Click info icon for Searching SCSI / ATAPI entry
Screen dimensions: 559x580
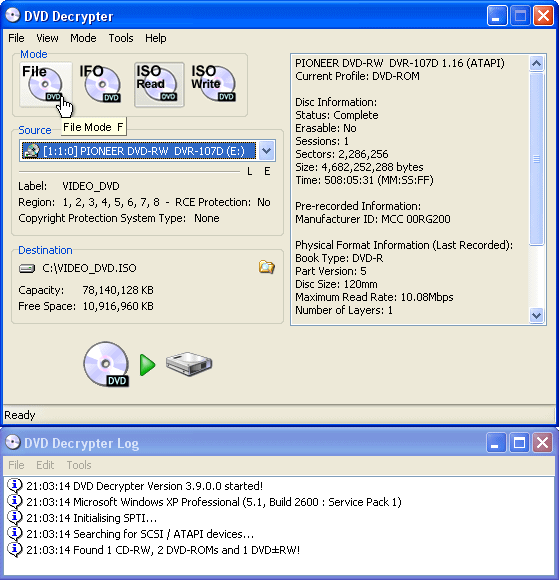tap(15, 533)
